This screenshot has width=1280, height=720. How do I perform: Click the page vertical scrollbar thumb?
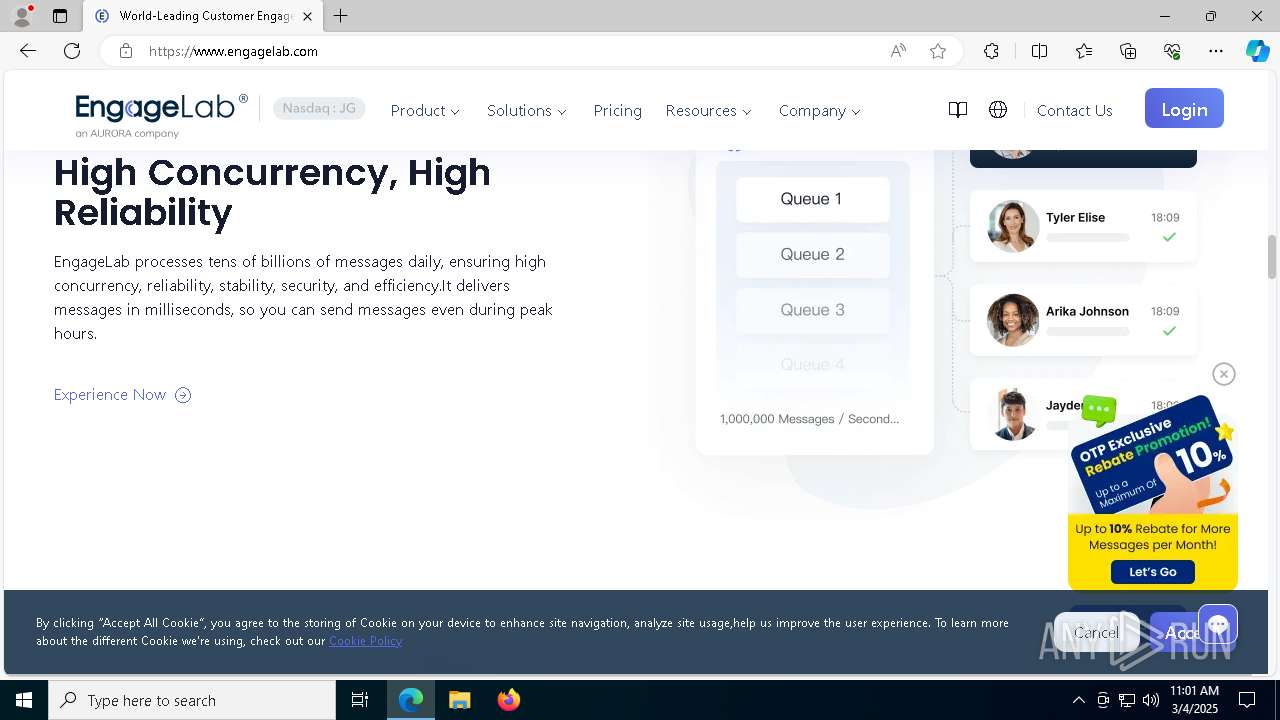point(1272,257)
